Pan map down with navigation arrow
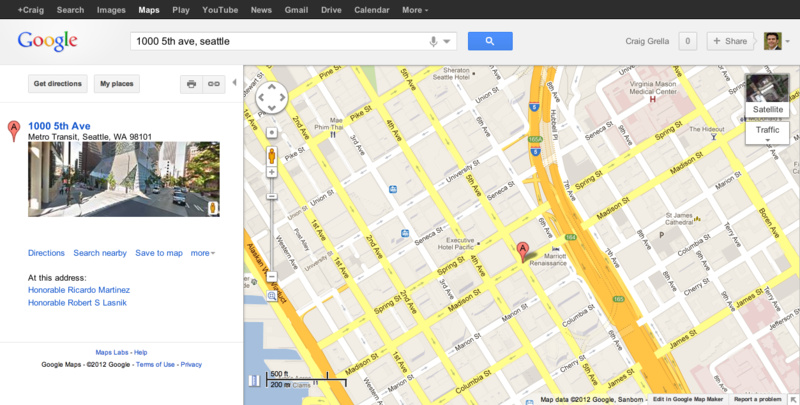 coord(272,108)
